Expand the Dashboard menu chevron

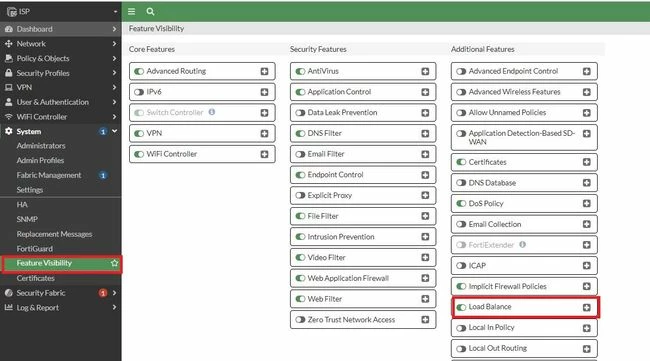point(114,29)
